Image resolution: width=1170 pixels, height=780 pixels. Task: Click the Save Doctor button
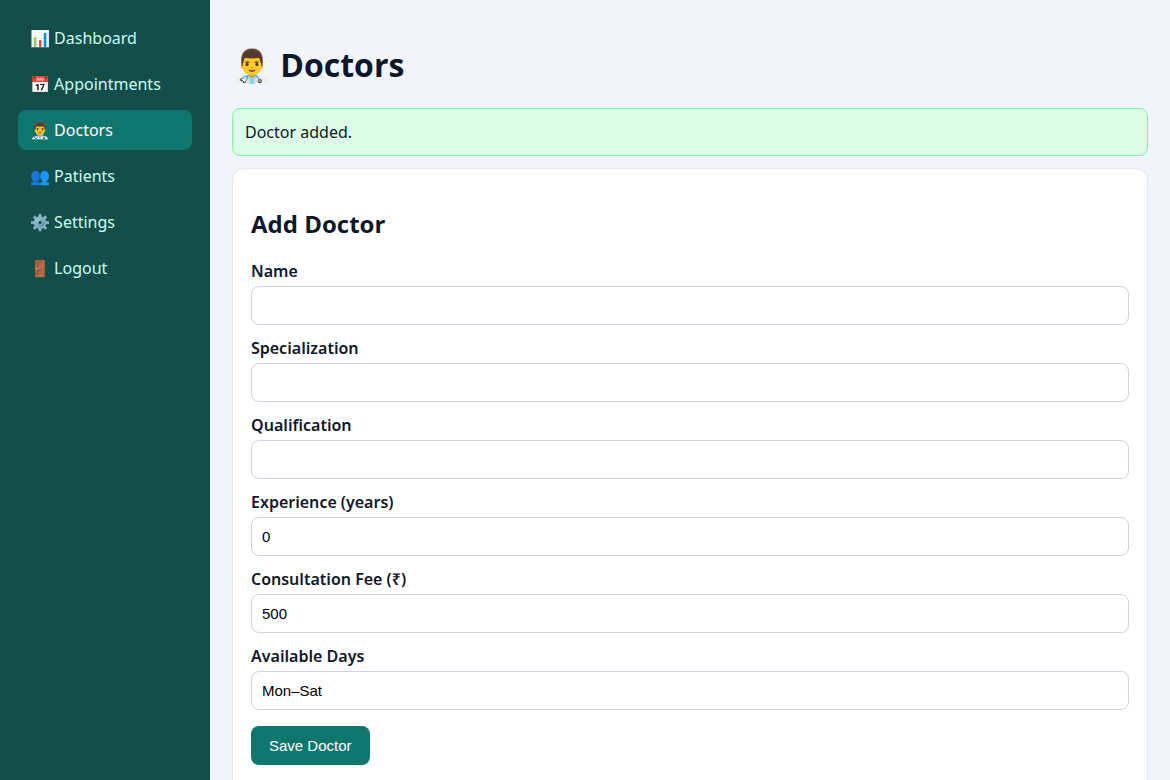coord(310,746)
